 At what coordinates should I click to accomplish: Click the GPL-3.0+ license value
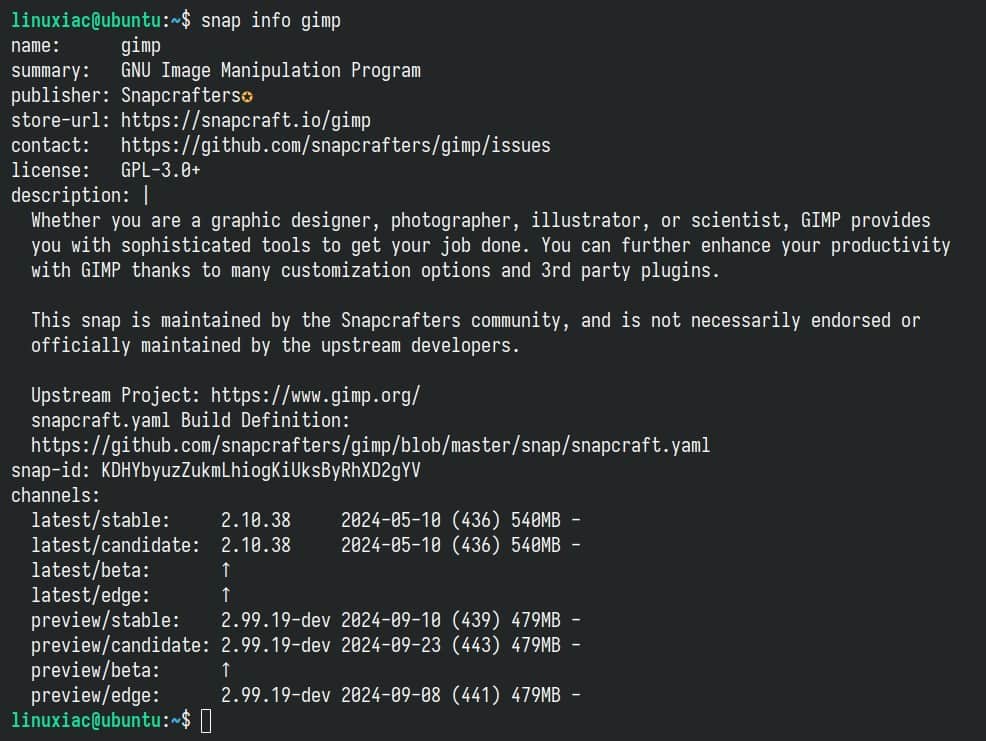pos(161,170)
